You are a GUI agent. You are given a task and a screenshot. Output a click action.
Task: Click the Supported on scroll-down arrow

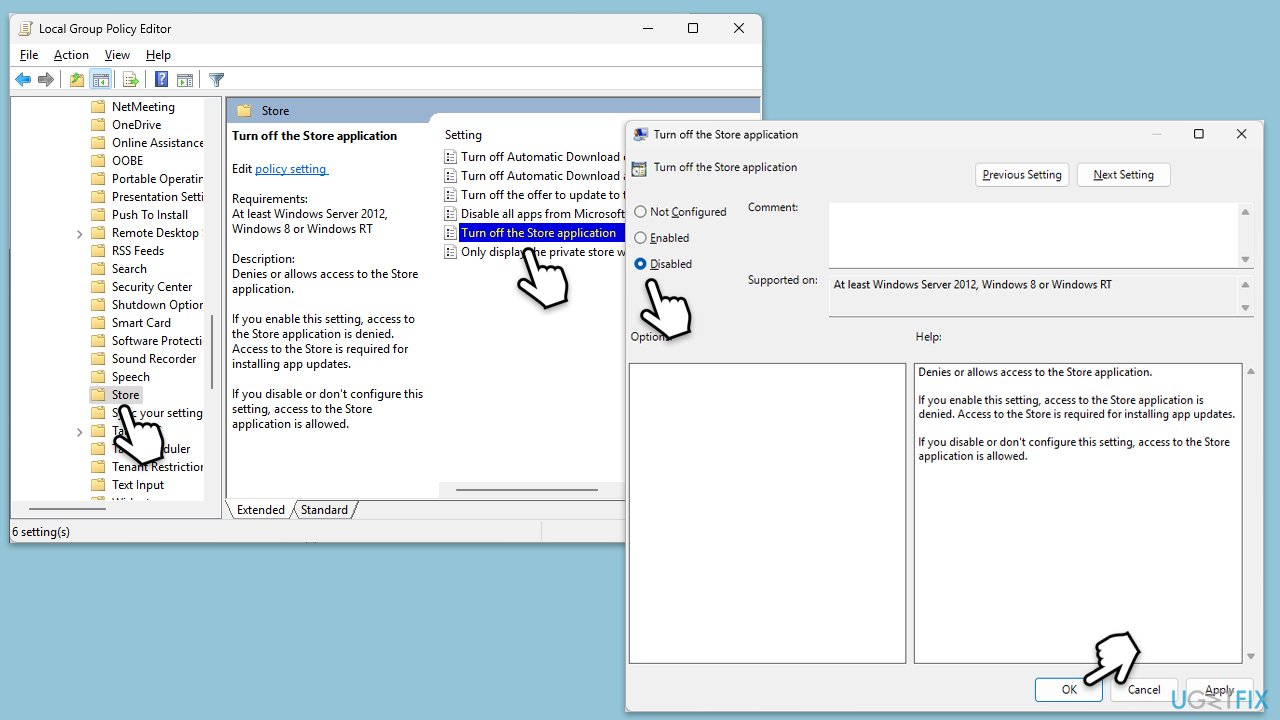point(1245,308)
